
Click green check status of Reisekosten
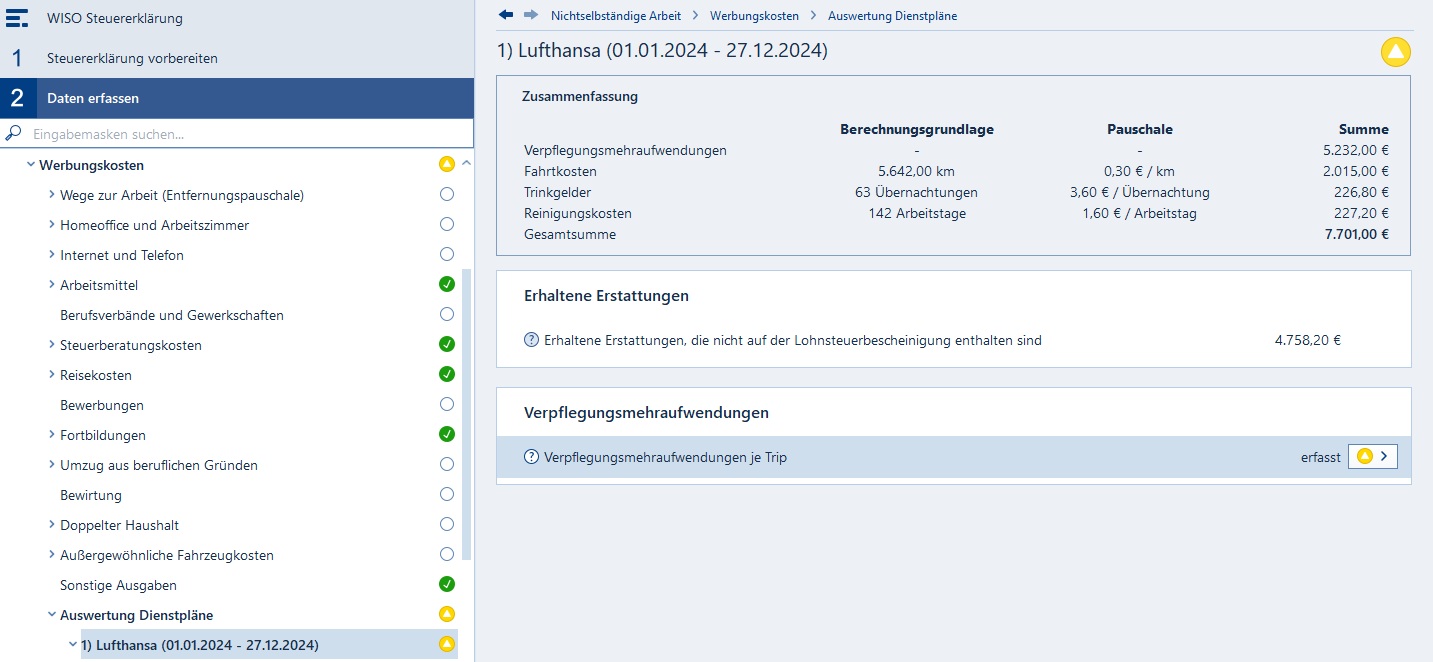point(447,374)
